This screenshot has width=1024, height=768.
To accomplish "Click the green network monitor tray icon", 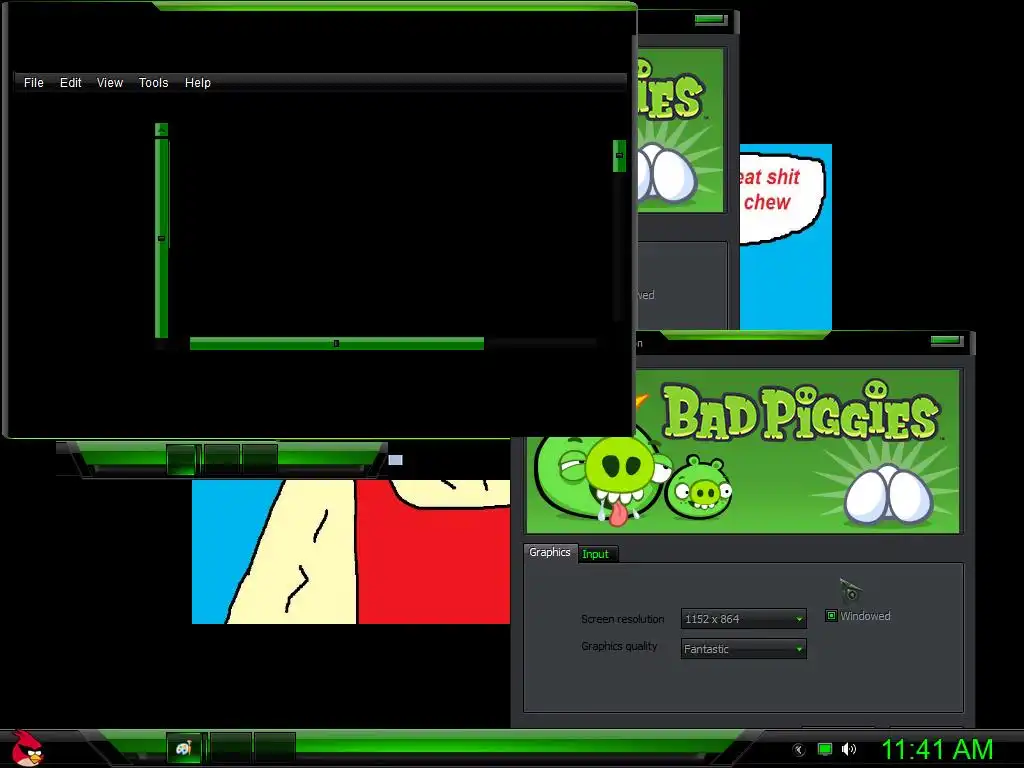I will (825, 750).
